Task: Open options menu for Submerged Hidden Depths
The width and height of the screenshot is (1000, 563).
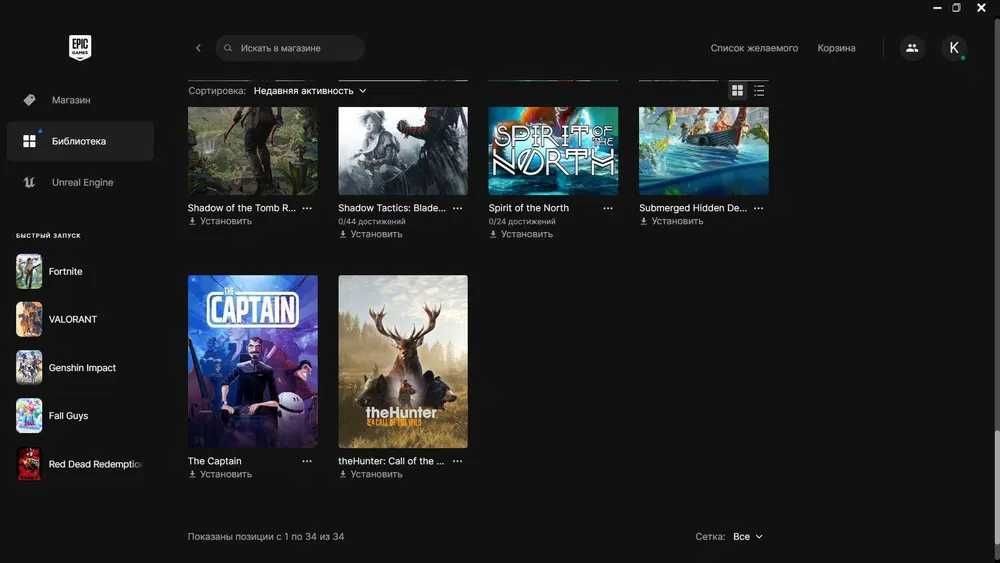Action: tap(758, 208)
